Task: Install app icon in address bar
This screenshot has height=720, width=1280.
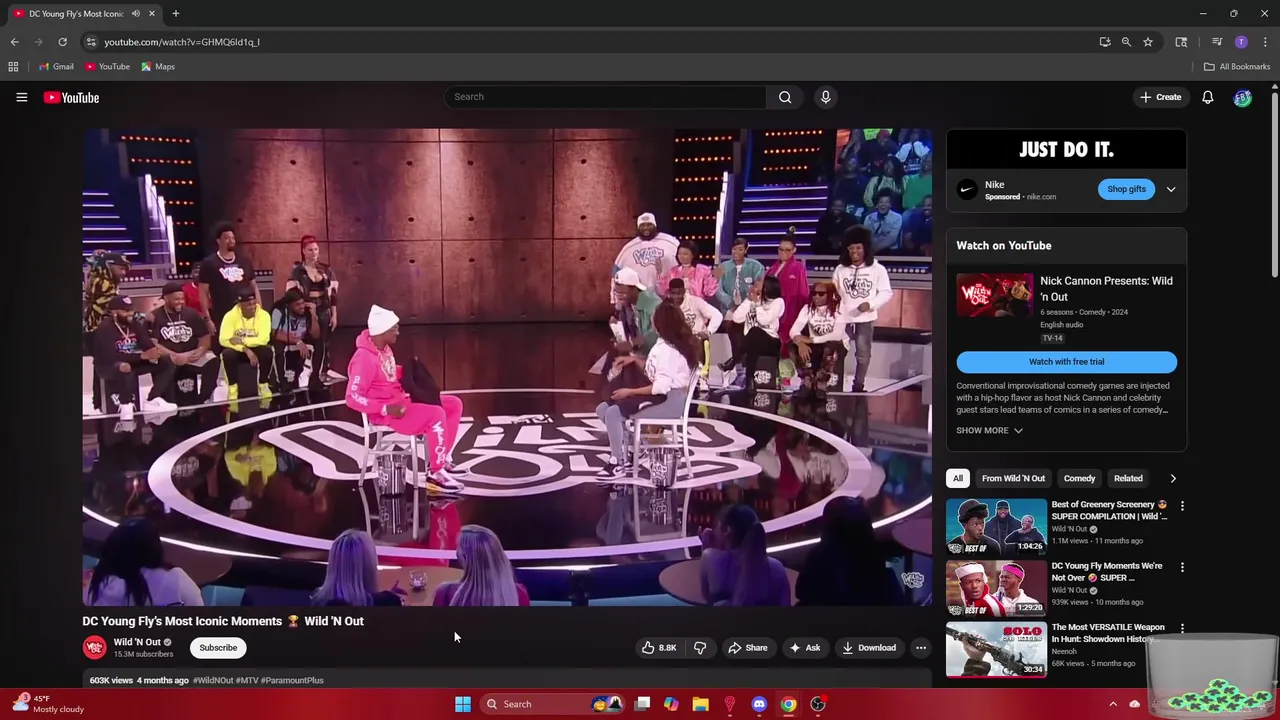Action: click(1104, 42)
